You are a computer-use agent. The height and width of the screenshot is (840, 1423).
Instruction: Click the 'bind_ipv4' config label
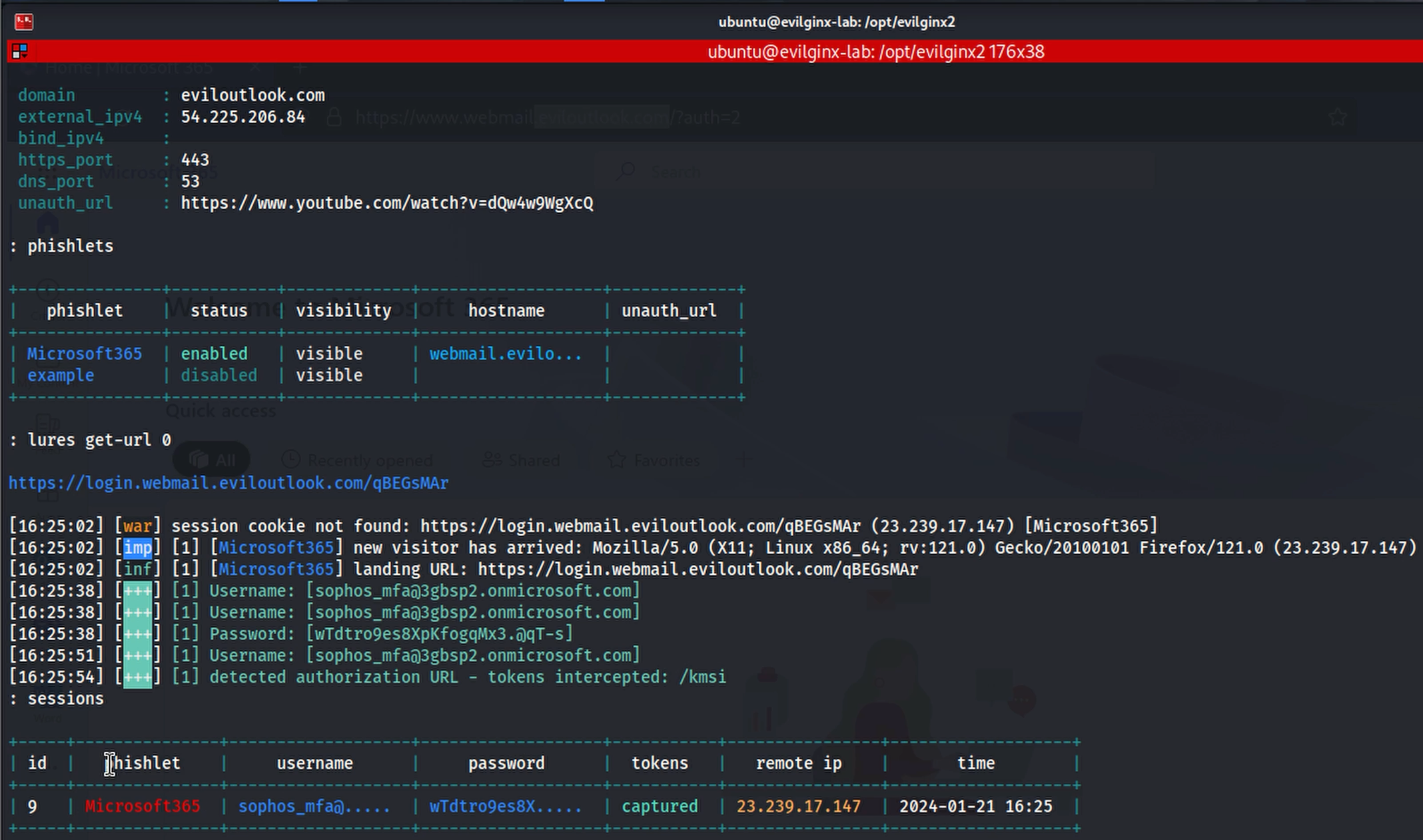[61, 139]
